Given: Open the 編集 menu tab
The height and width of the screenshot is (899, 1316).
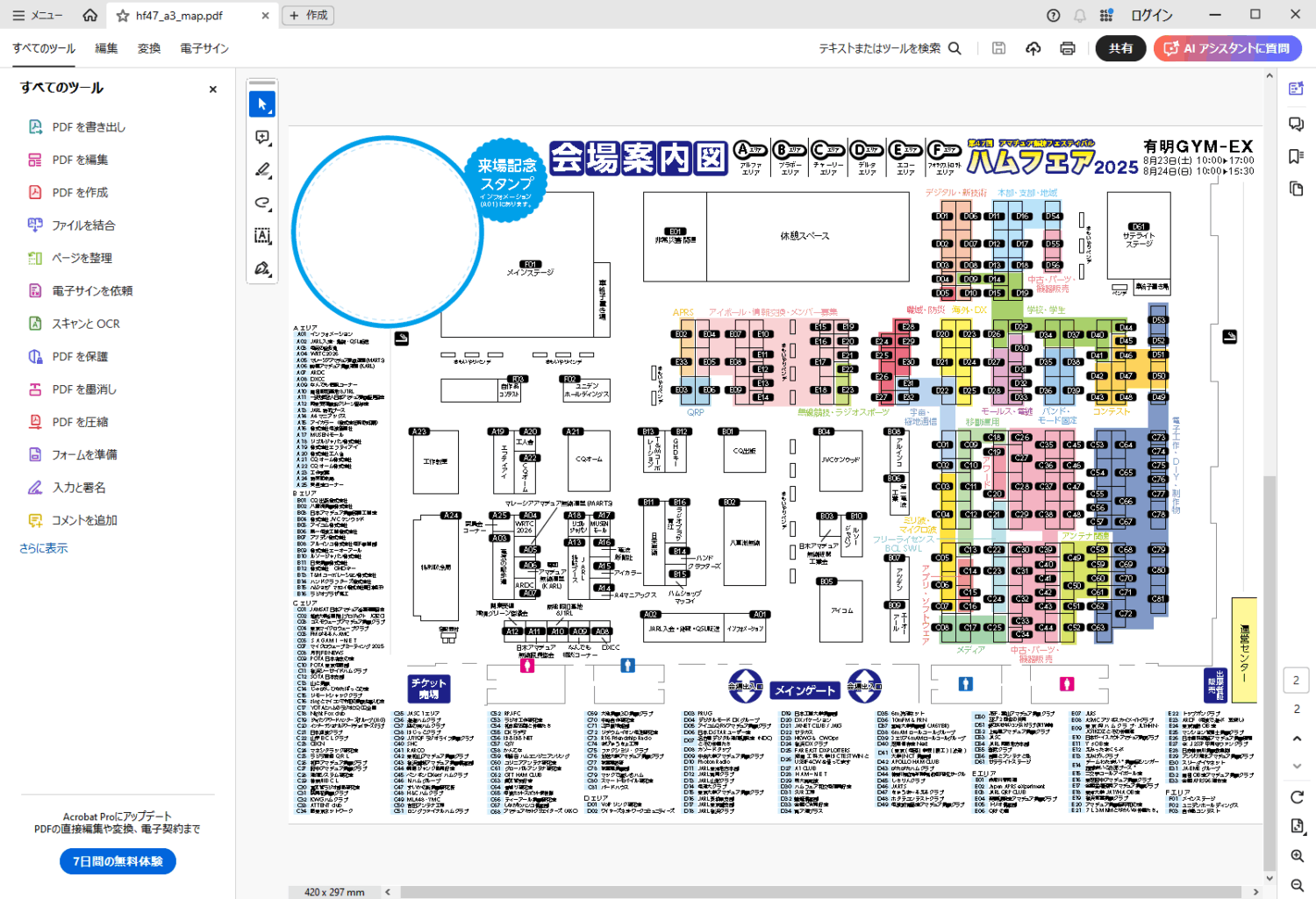Looking at the screenshot, I should (x=106, y=48).
